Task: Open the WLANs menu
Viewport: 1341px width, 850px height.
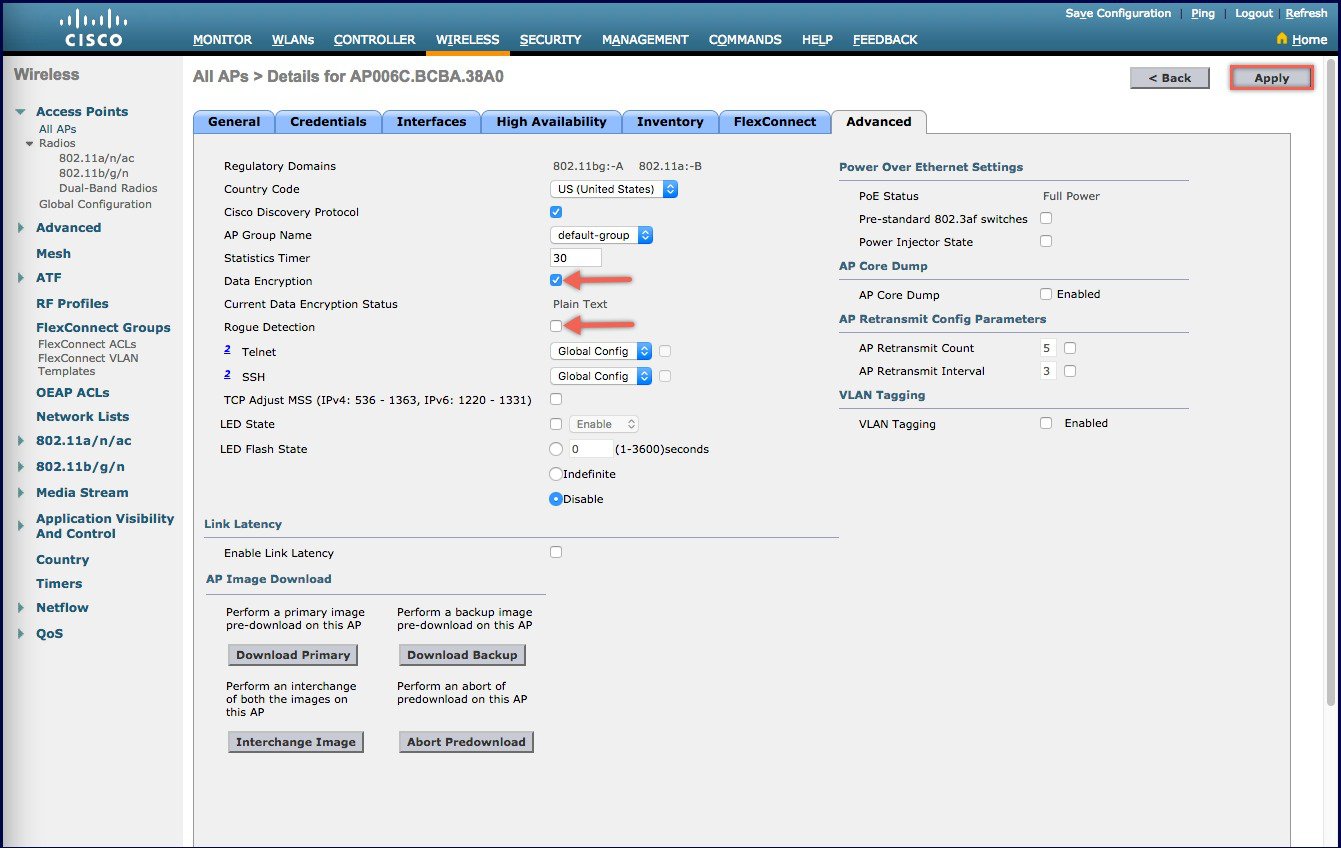Action: [293, 40]
